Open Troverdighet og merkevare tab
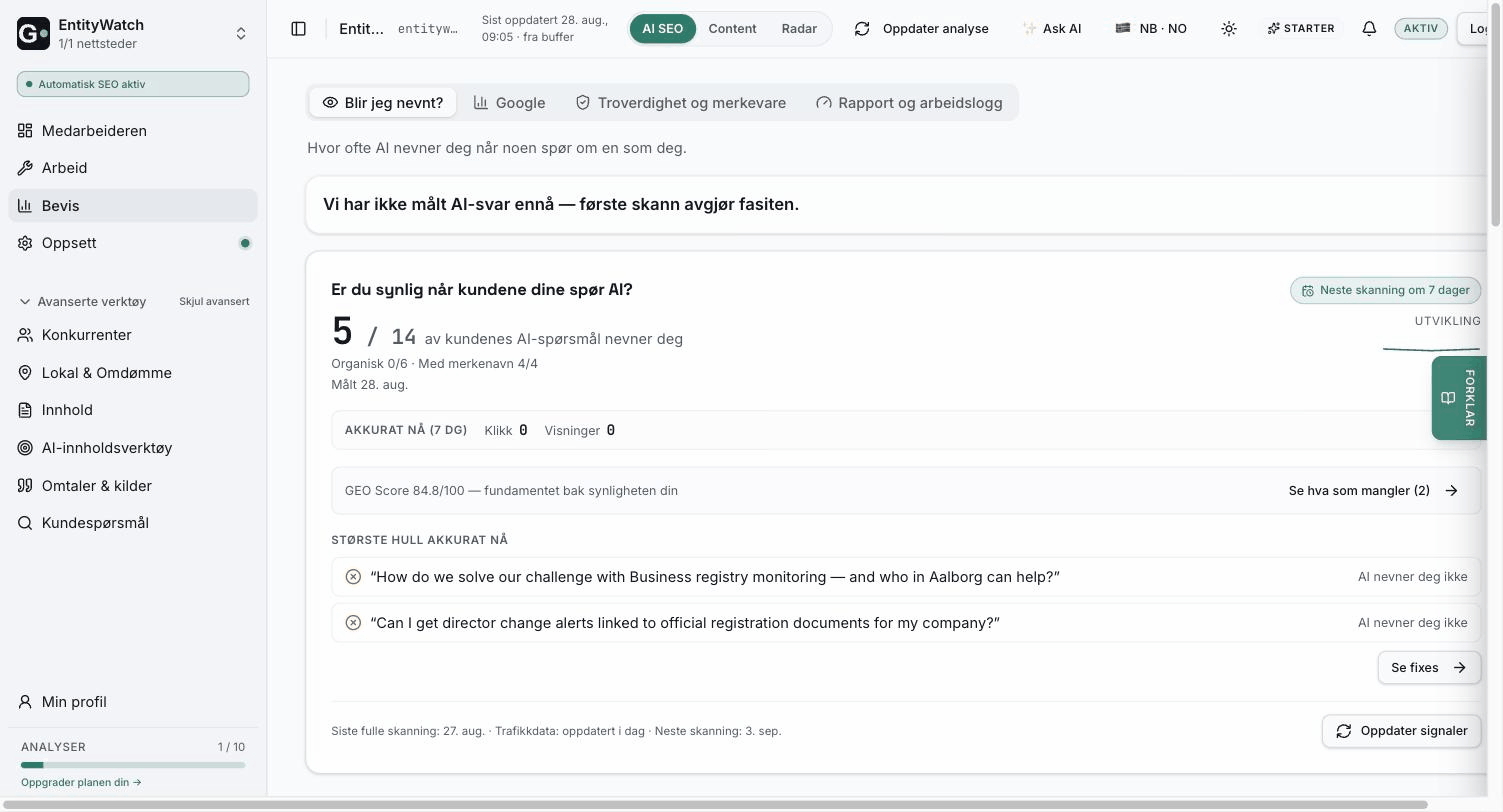The height and width of the screenshot is (812, 1503). point(680,103)
